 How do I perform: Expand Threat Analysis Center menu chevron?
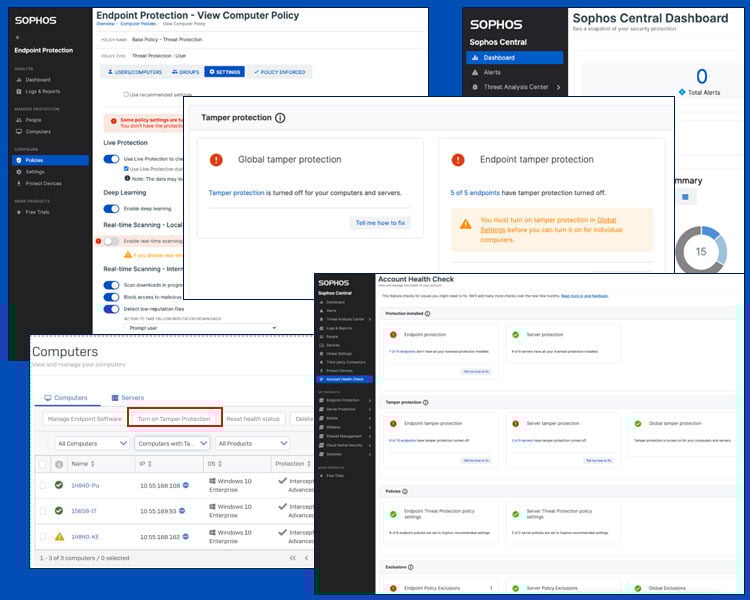coord(557,88)
